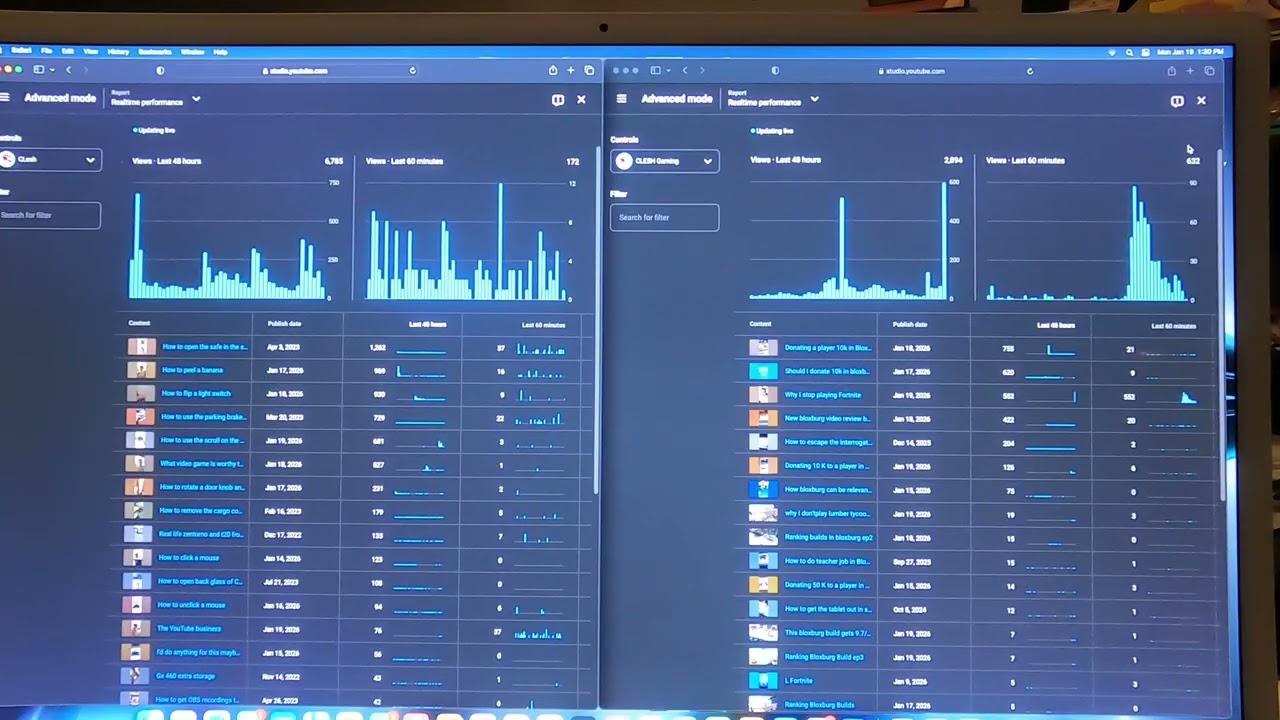
Task: Close Advanced mode in right window
Action: point(1201,101)
